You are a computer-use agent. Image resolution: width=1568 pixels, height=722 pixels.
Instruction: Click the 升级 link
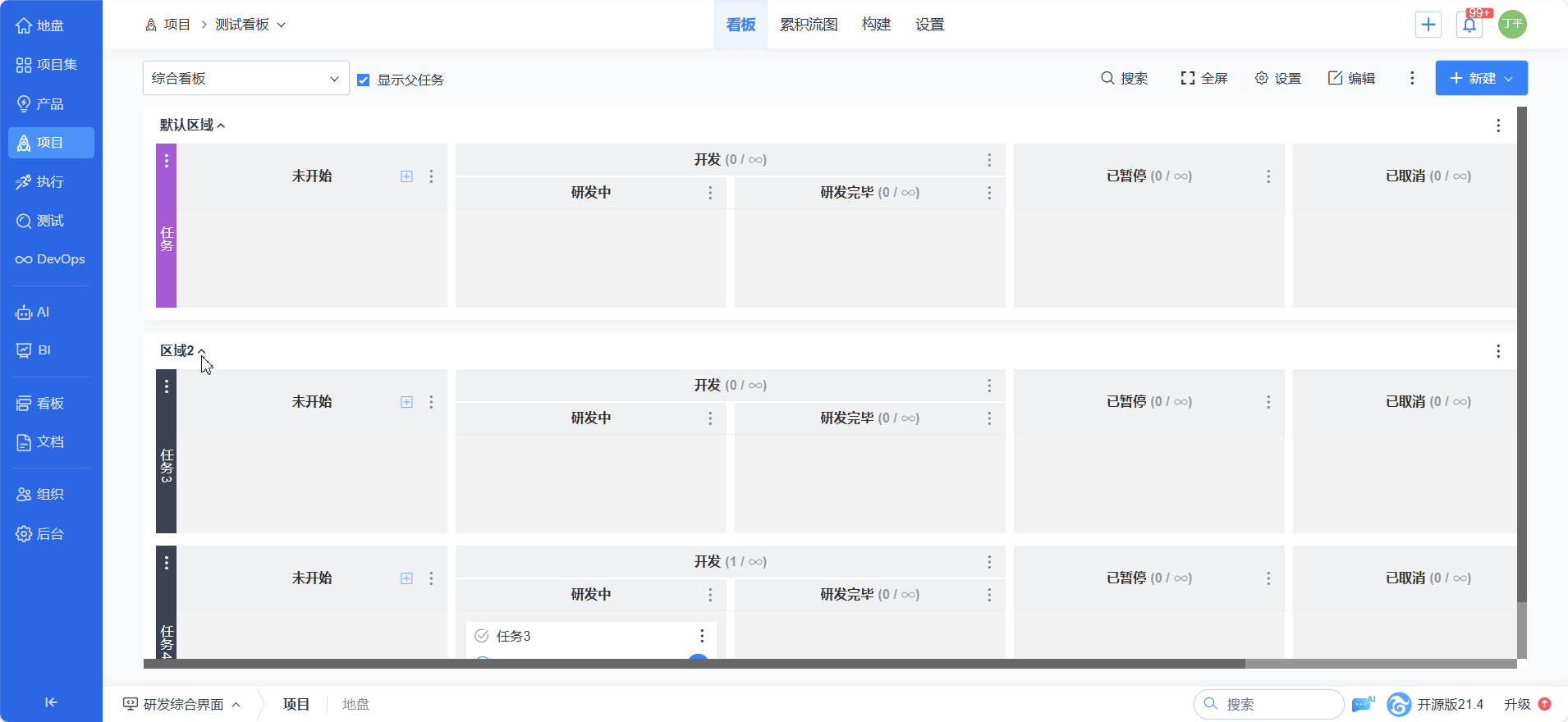click(x=1517, y=704)
